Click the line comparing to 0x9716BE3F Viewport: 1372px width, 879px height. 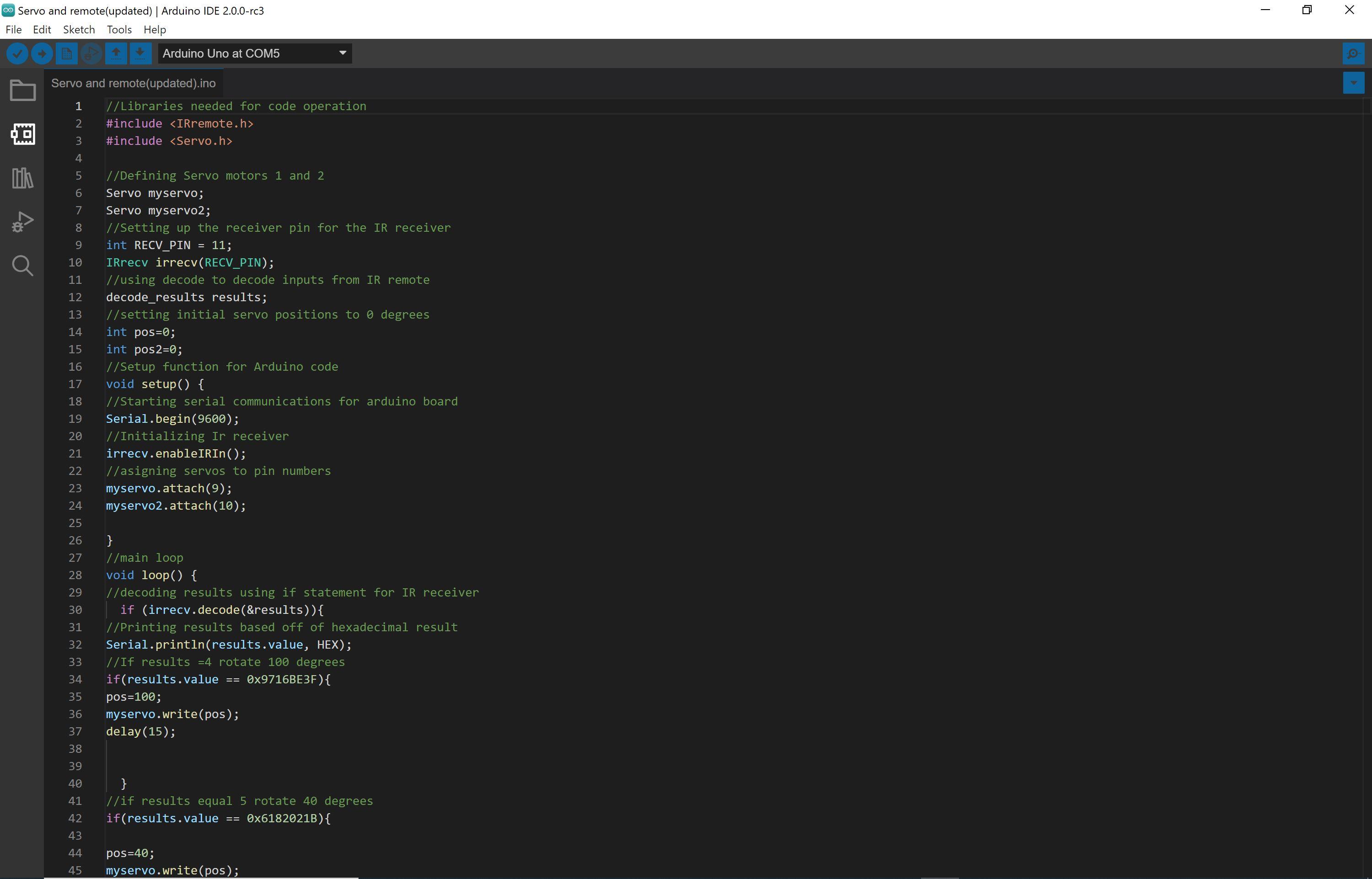[219, 680]
